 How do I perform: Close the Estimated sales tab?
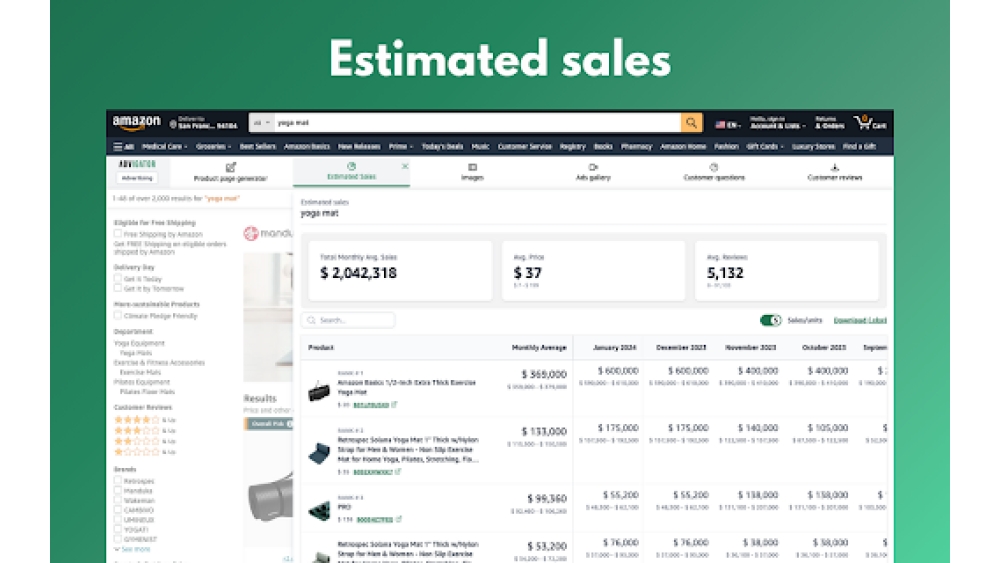tap(405, 166)
